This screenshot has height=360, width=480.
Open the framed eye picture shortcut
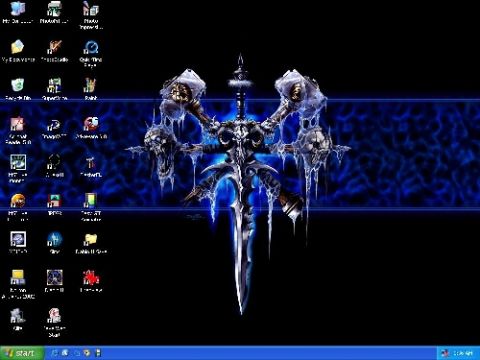click(x=18, y=162)
